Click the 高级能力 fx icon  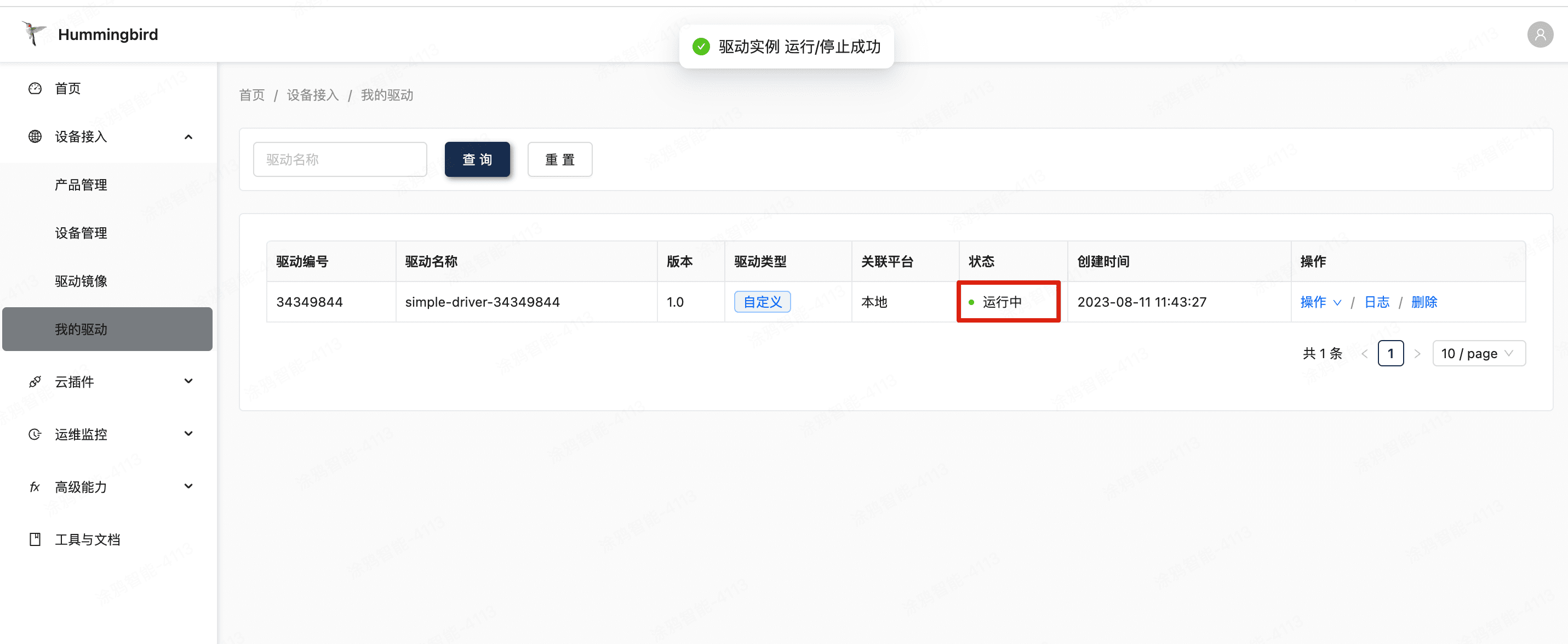(x=35, y=486)
